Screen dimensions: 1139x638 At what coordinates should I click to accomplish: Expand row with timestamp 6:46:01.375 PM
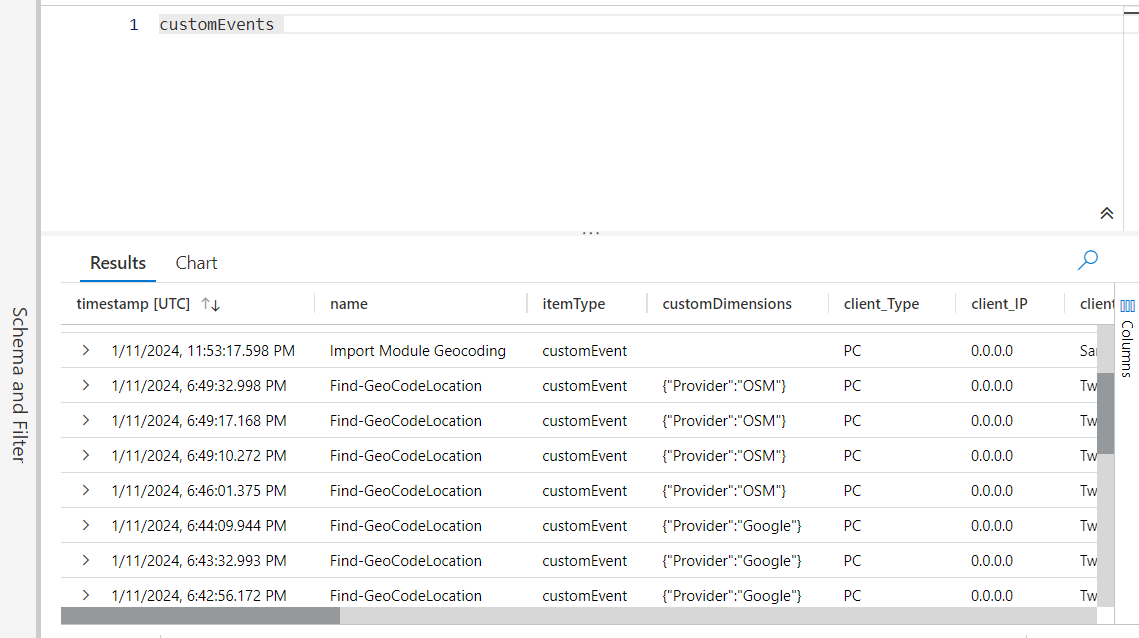[x=86, y=490]
